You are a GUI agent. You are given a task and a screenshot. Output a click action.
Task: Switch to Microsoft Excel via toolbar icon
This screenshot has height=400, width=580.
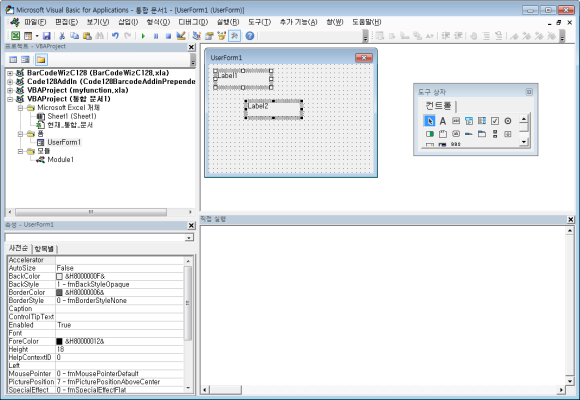[15, 36]
